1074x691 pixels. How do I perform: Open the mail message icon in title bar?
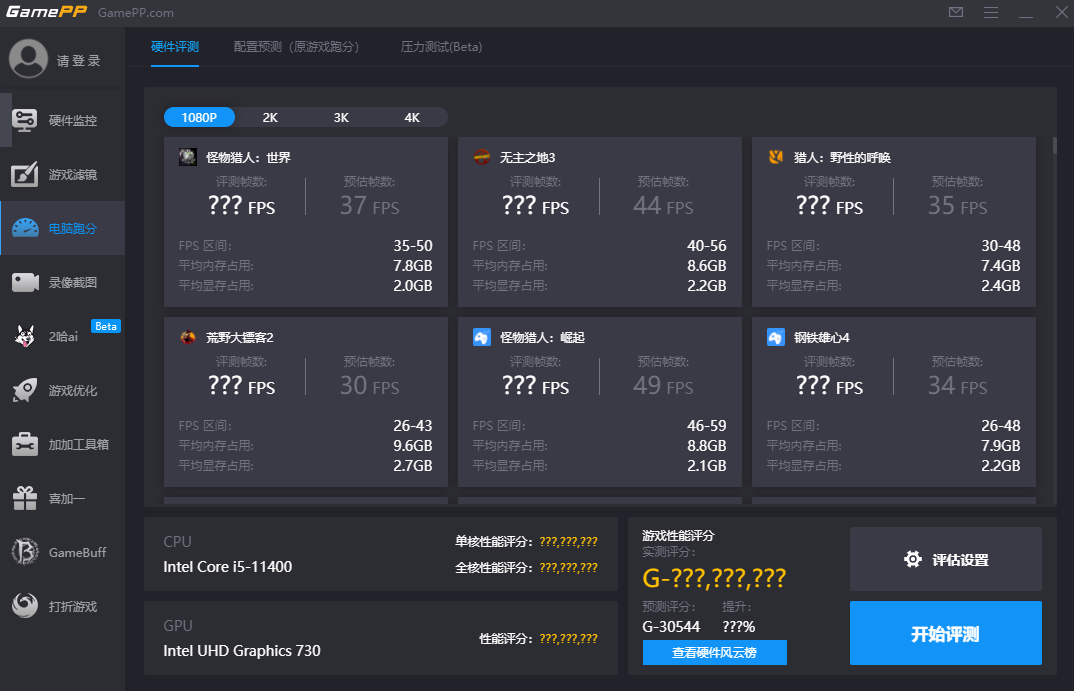[956, 12]
